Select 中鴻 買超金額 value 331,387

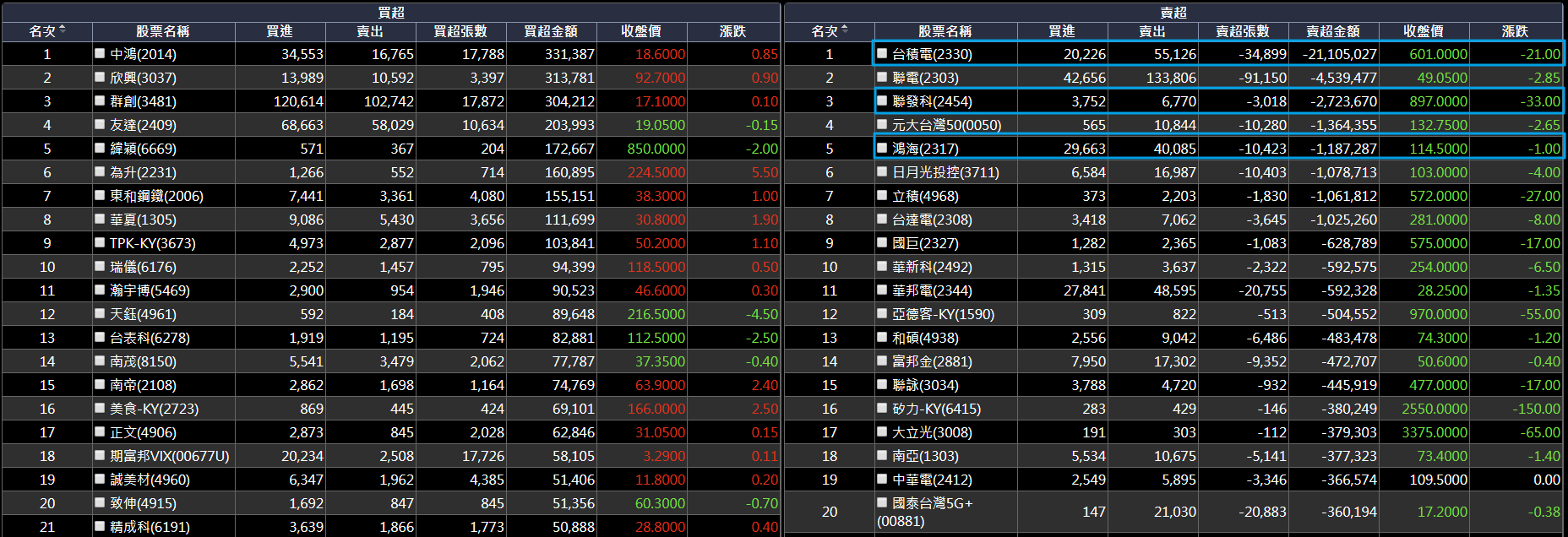569,54
